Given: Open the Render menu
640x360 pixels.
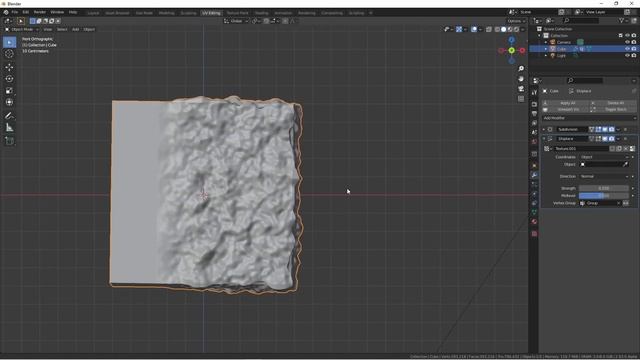Looking at the screenshot, I should [40, 12].
